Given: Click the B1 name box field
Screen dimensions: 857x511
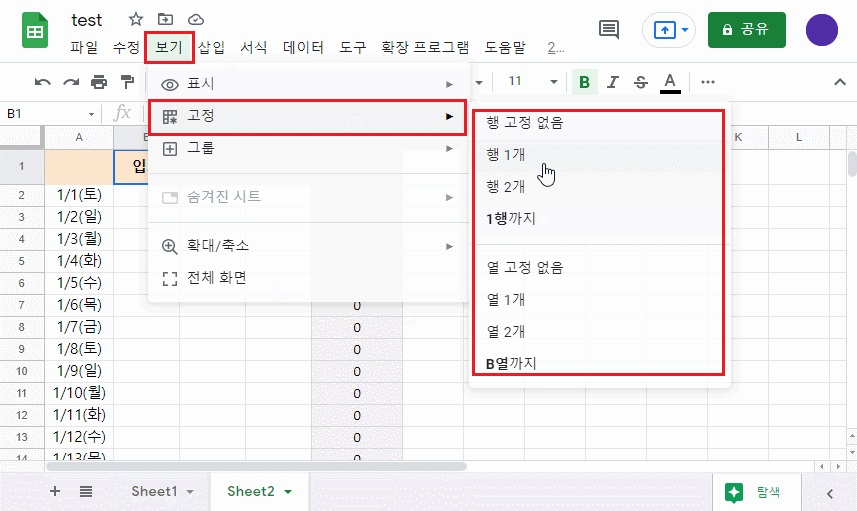Looking at the screenshot, I should pos(44,114).
